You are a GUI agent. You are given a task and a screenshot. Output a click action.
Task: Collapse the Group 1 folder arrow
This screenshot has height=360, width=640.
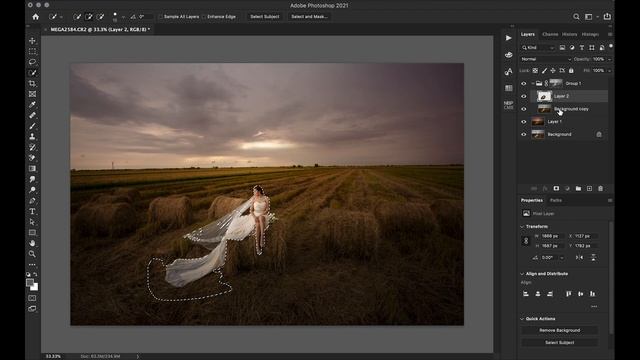point(533,83)
